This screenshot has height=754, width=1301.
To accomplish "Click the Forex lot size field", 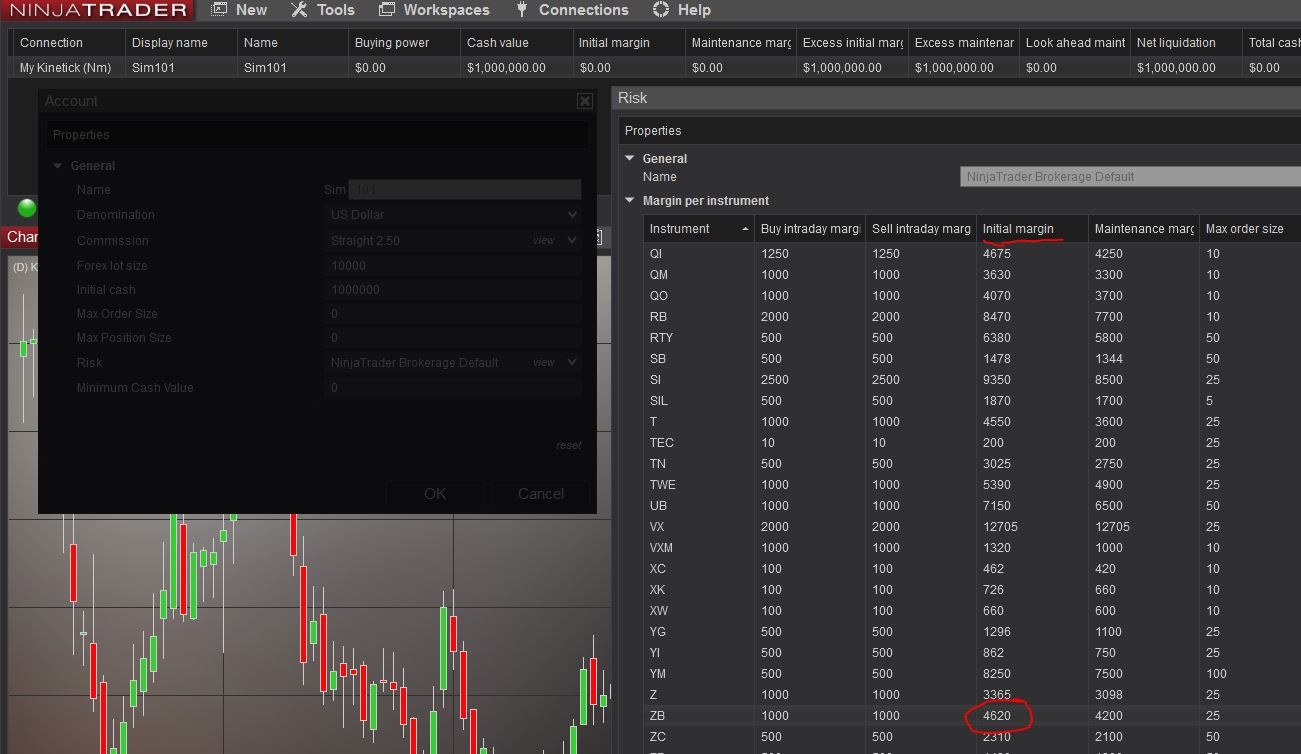I will click(455, 266).
